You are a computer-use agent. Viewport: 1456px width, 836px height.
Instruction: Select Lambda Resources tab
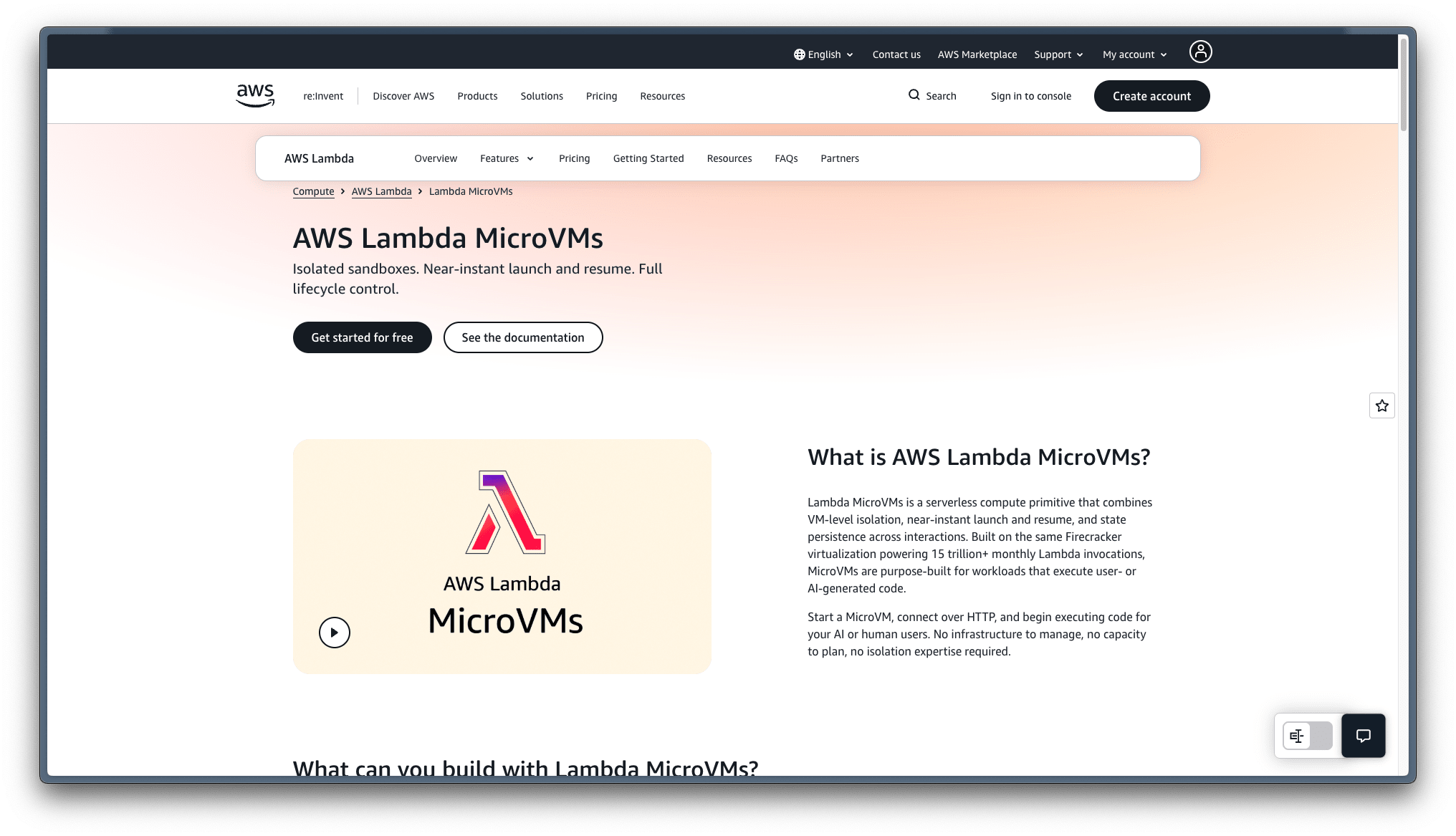point(729,158)
